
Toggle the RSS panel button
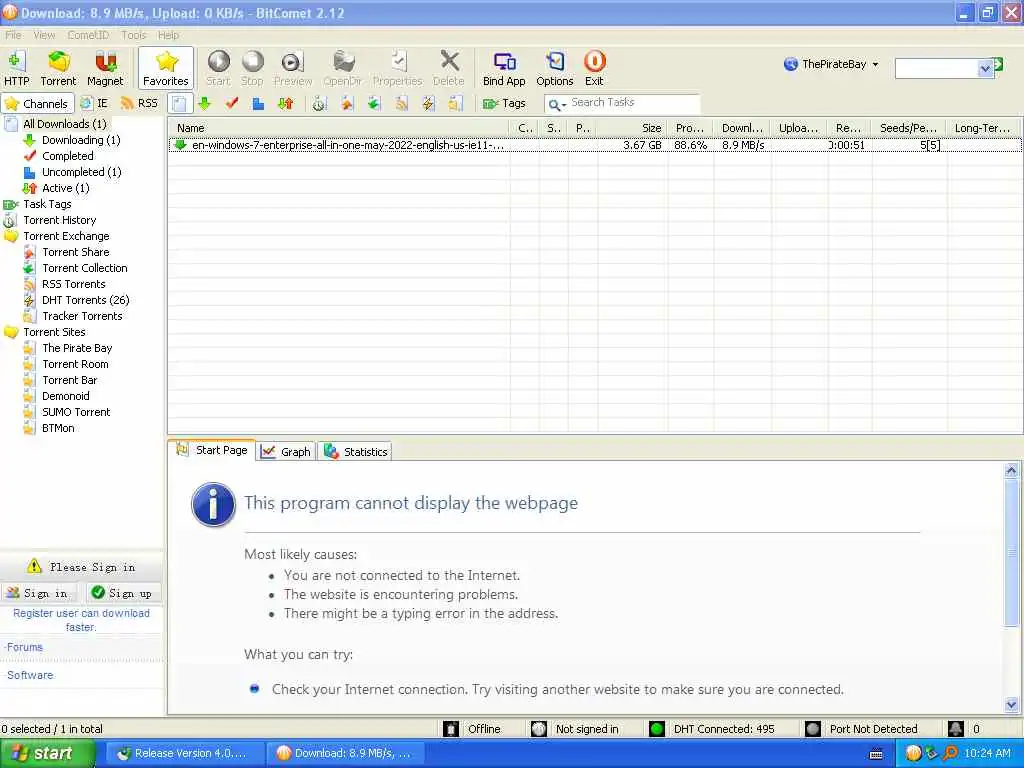(x=139, y=103)
